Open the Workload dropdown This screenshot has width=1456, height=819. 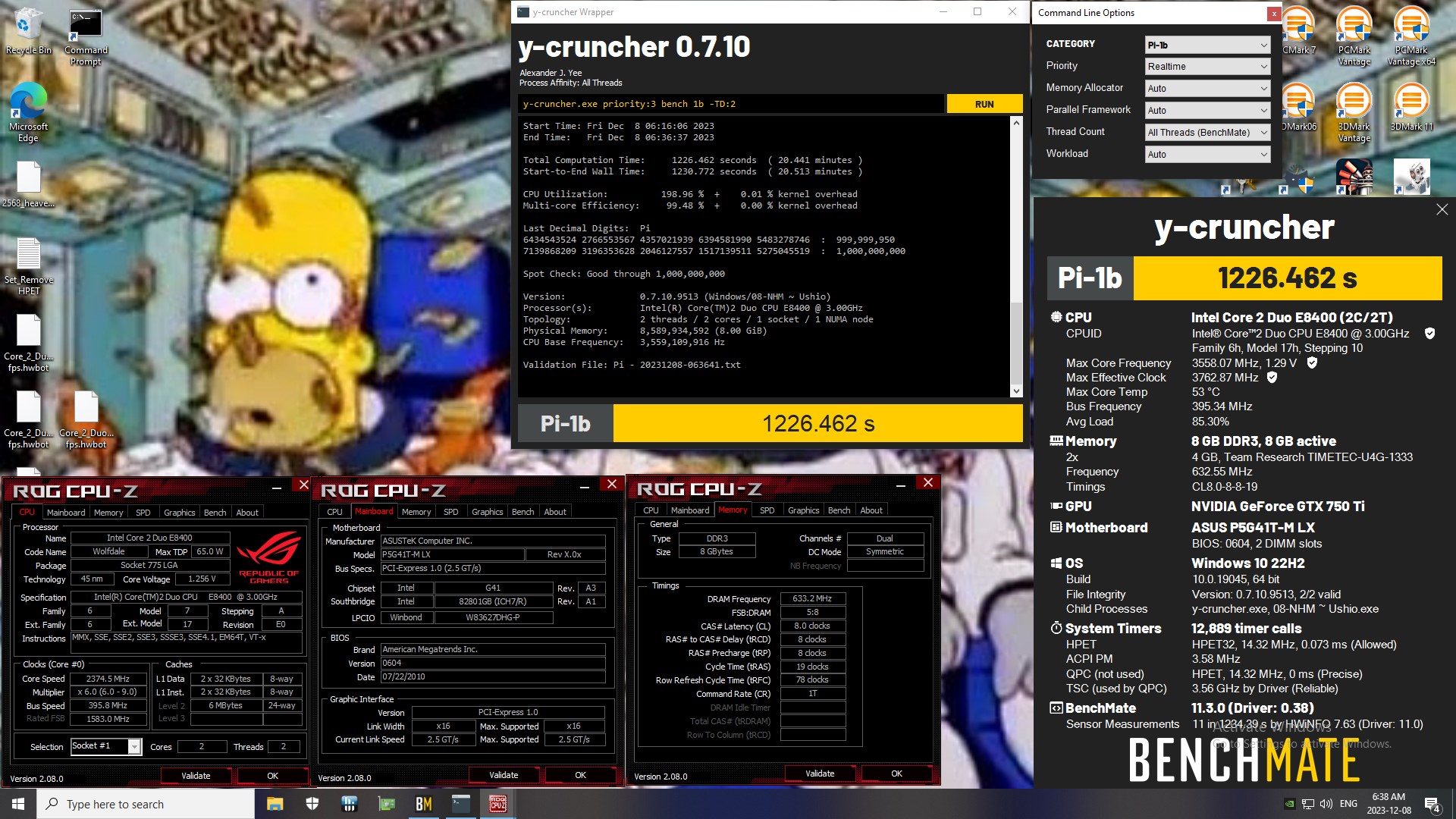[x=1207, y=155]
